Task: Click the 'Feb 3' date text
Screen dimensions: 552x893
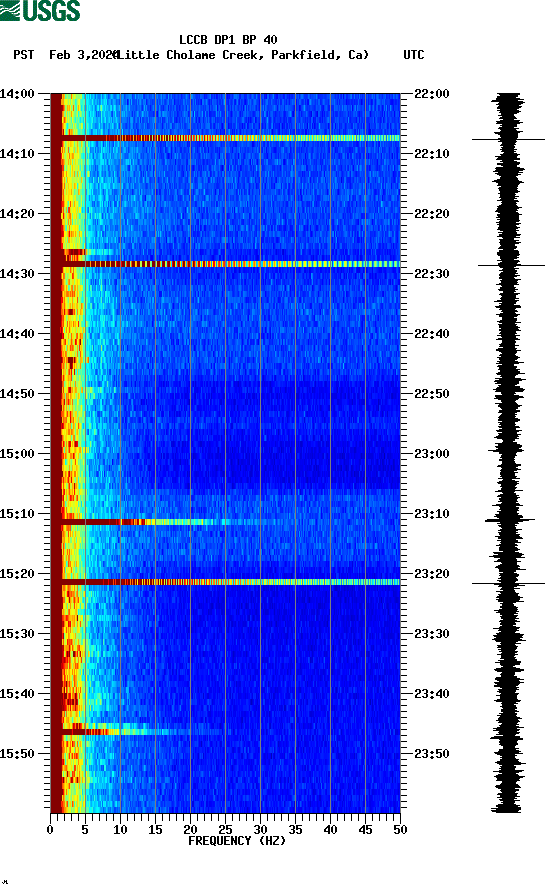Action: [x=67, y=55]
